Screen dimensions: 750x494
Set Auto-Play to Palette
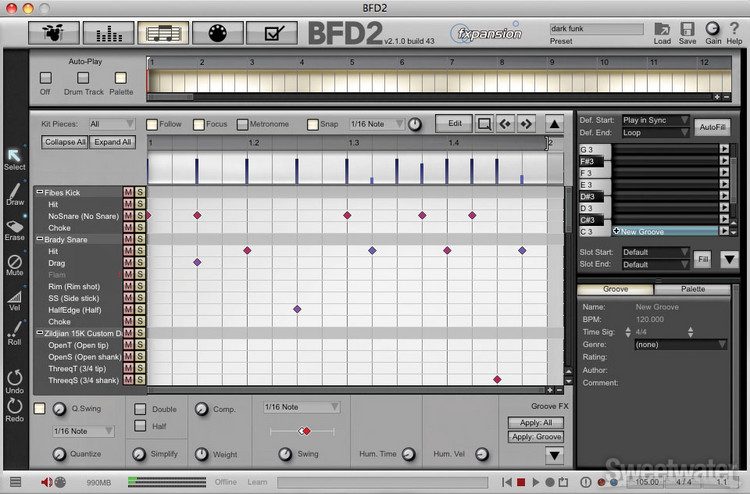(x=121, y=77)
